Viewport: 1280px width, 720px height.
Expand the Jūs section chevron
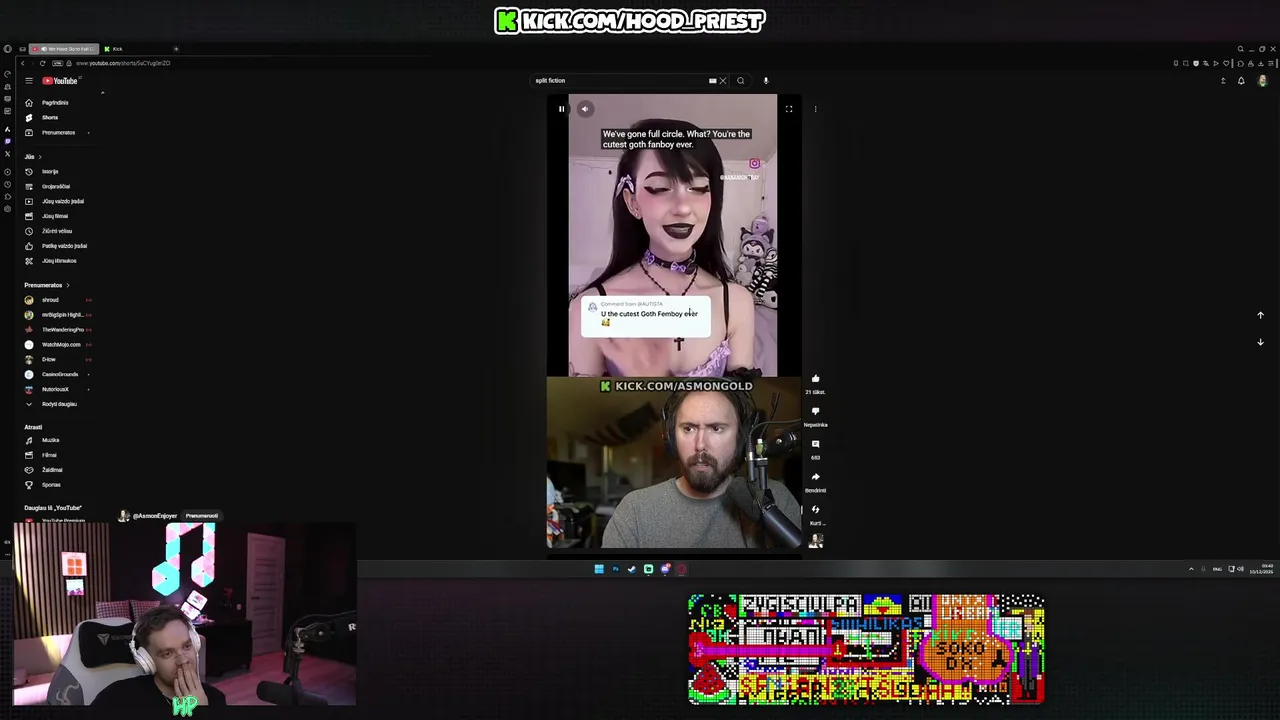point(39,157)
